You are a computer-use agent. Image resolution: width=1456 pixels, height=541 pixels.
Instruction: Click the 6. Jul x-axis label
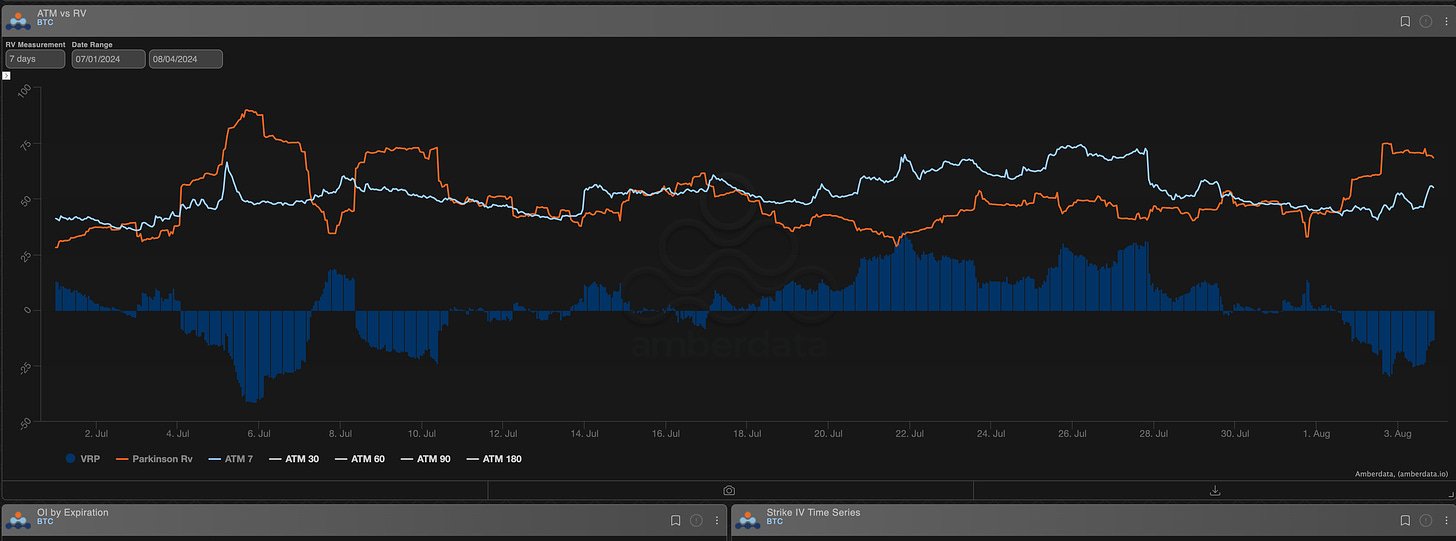click(x=259, y=434)
